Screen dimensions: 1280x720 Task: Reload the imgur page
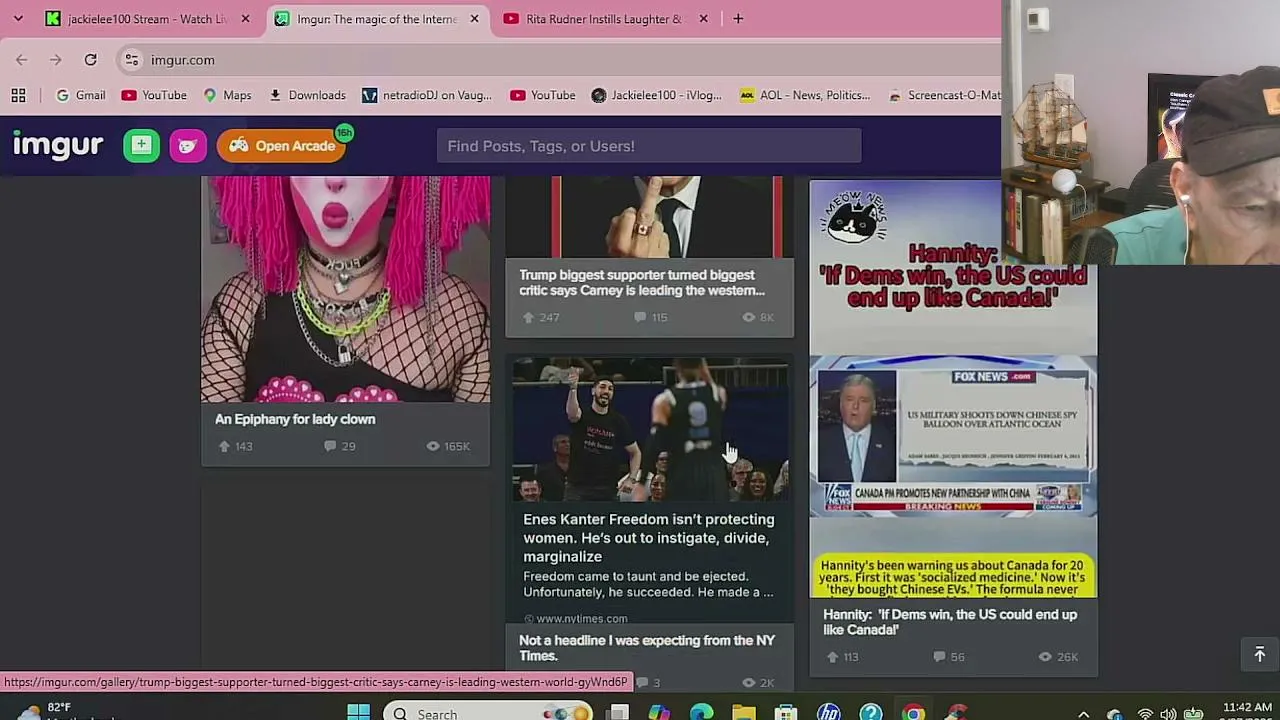pos(90,60)
